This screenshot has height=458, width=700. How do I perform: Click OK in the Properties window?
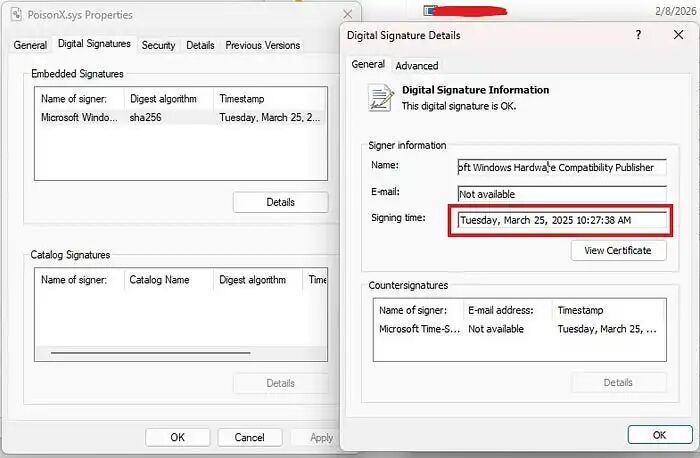177,437
